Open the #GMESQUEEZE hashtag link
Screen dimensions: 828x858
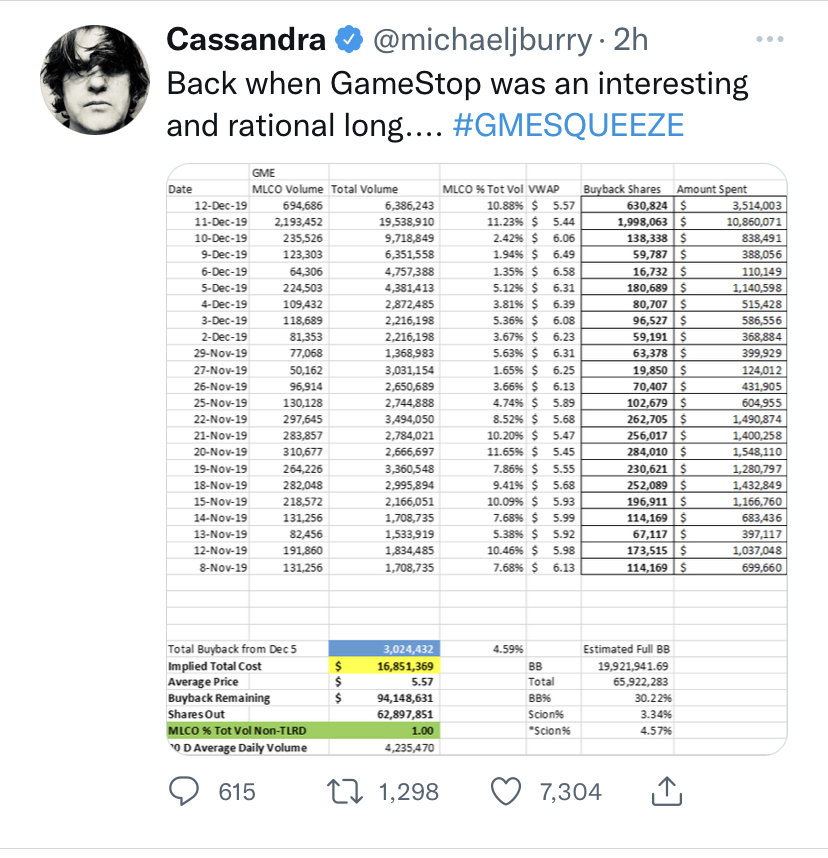[x=568, y=125]
